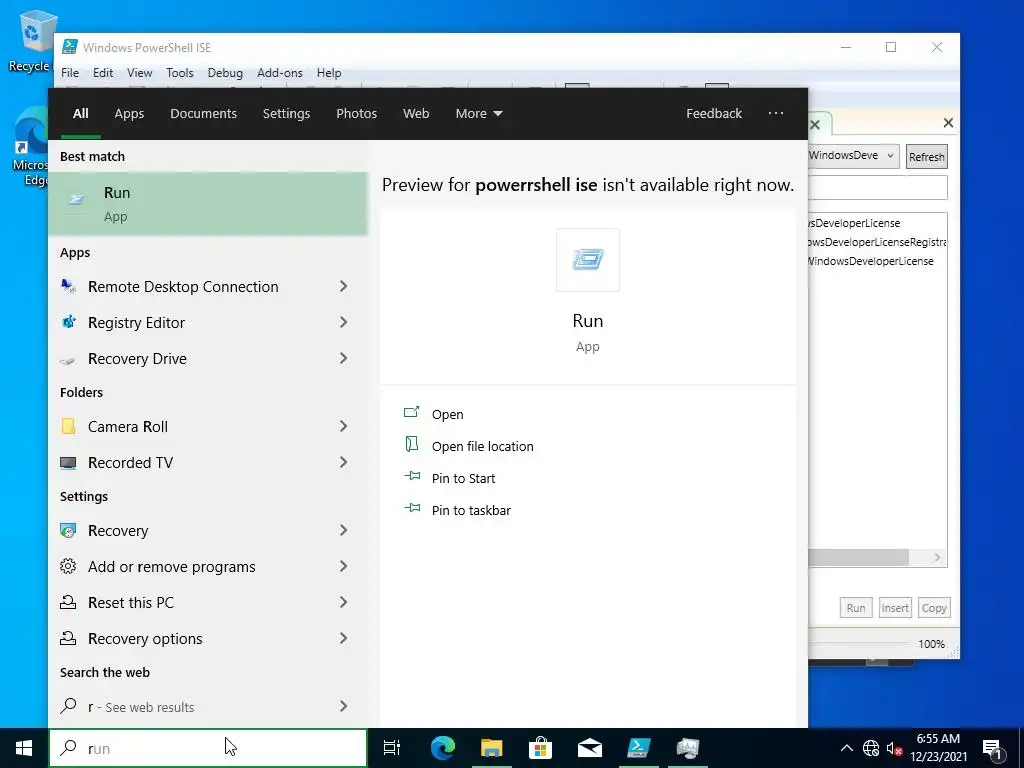The width and height of the screenshot is (1024, 768).
Task: Open the Add-ons menu in PowerShell ISE
Action: coord(280,73)
